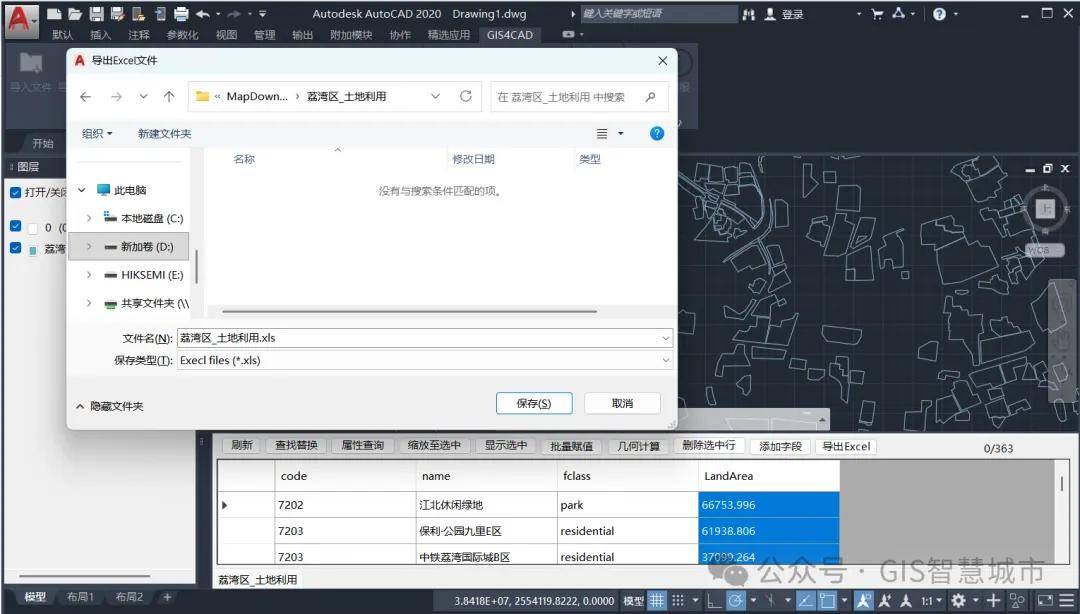Image resolution: width=1080 pixels, height=614 pixels.
Task: Click the Undo arrow in AutoCAD toolbar
Action: [x=203, y=14]
